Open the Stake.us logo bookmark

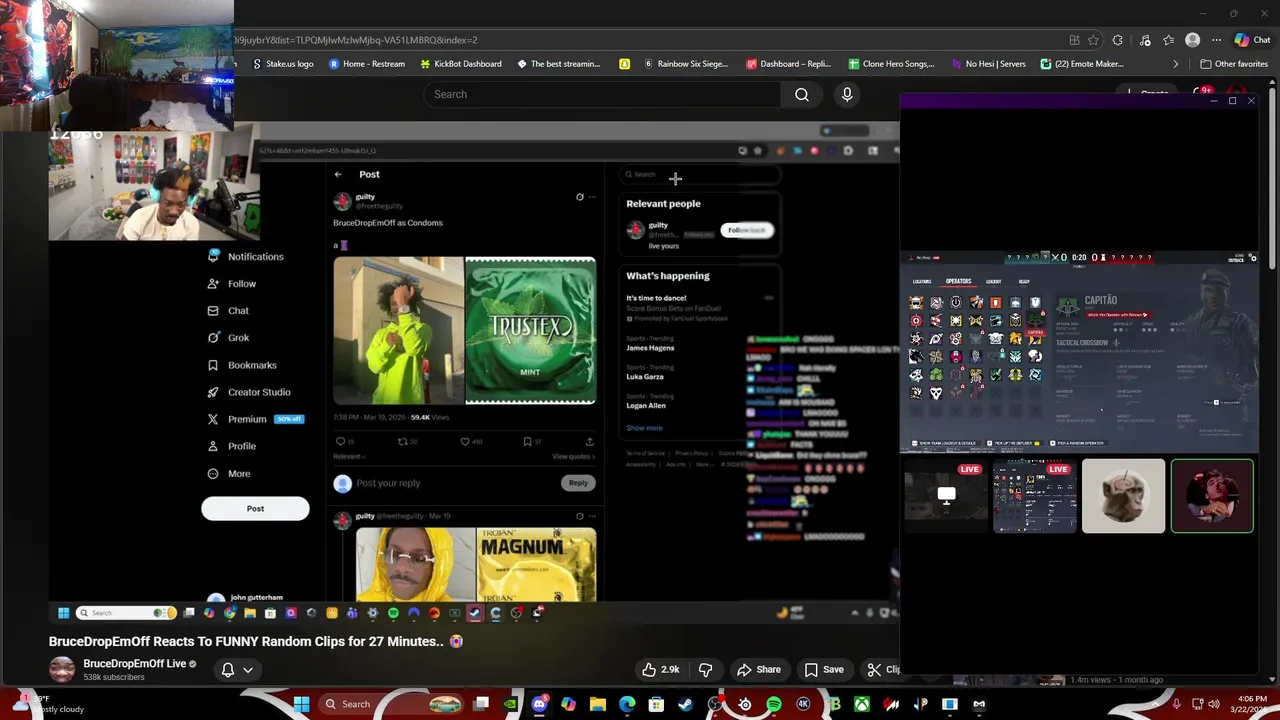click(x=283, y=64)
